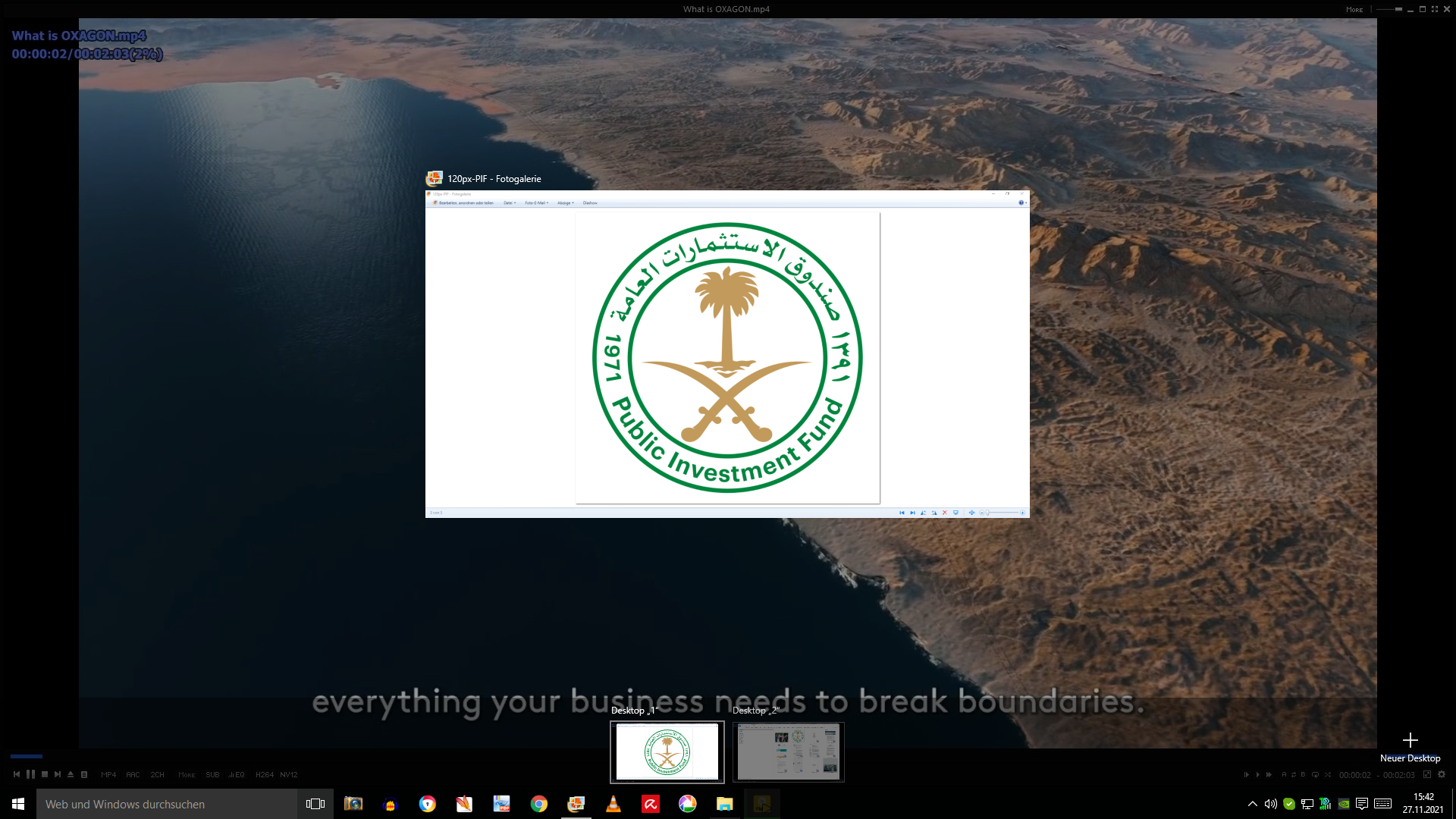The image size is (1456, 819).
Task: Add a new desktop with Neuer Desktop
Action: (x=1410, y=747)
